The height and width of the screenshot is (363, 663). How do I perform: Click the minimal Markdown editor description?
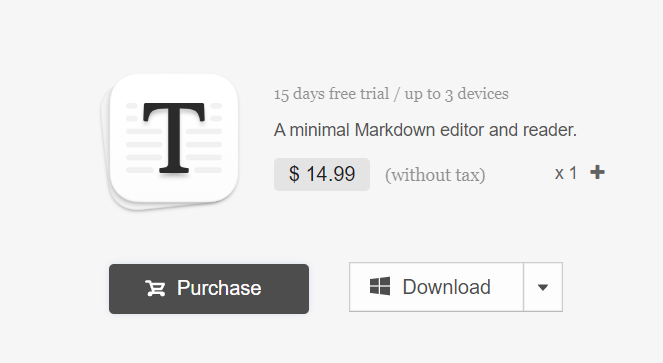[425, 130]
